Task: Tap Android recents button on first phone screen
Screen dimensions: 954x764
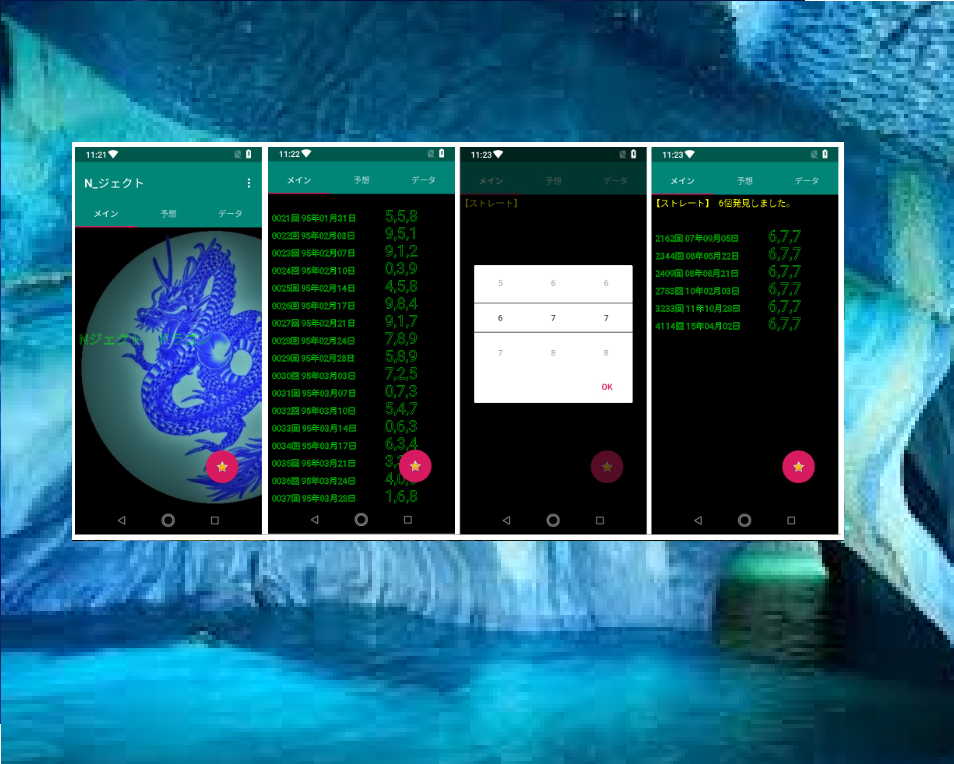Action: (215, 520)
